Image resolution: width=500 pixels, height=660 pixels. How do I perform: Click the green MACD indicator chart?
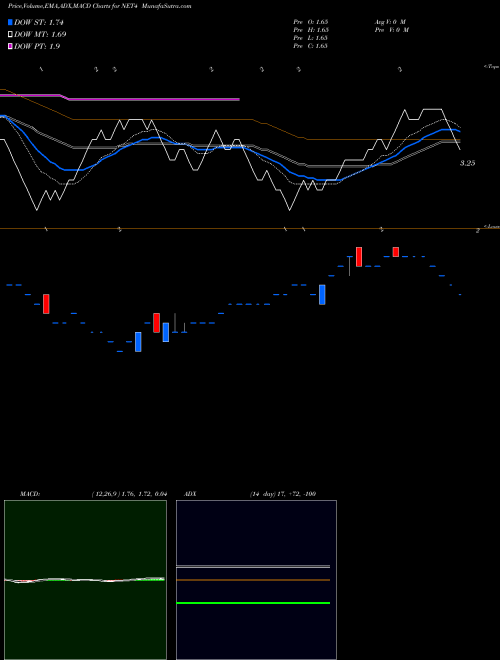pos(85,580)
